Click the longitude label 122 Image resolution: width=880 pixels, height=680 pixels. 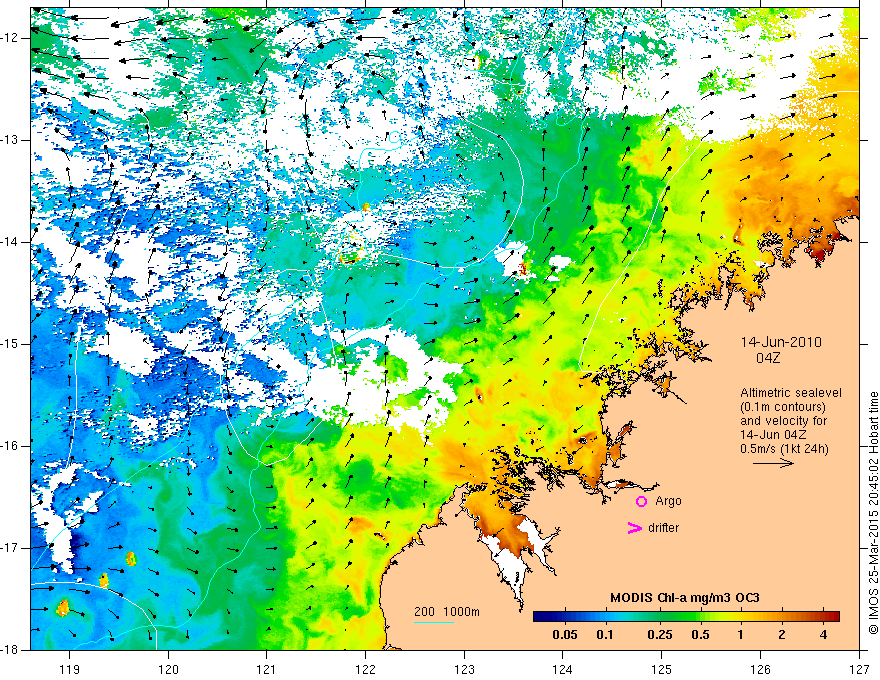point(365,669)
